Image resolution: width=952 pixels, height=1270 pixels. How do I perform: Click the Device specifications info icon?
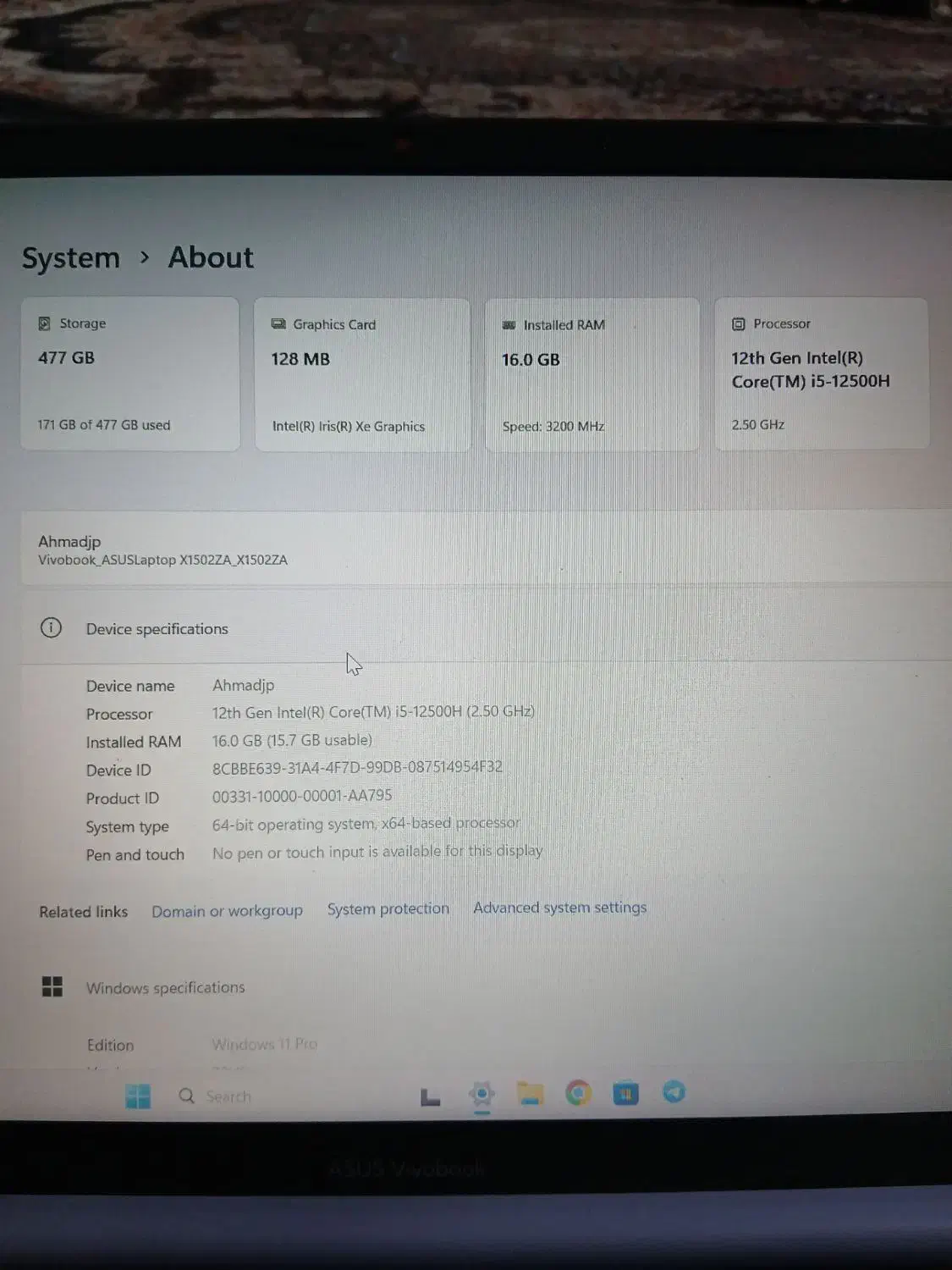point(52,628)
